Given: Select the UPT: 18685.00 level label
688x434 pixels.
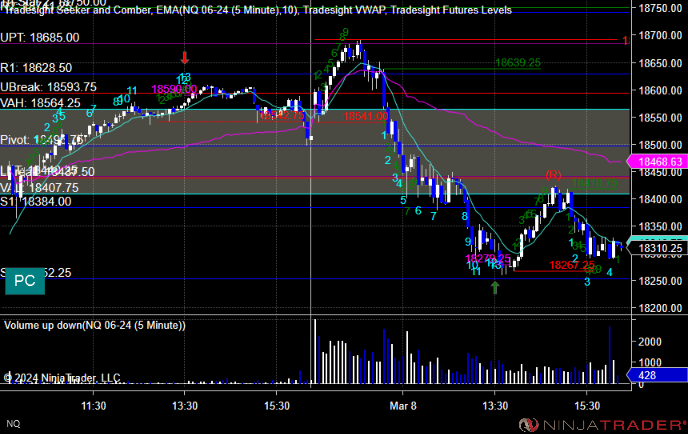Looking at the screenshot, I should coord(40,38).
